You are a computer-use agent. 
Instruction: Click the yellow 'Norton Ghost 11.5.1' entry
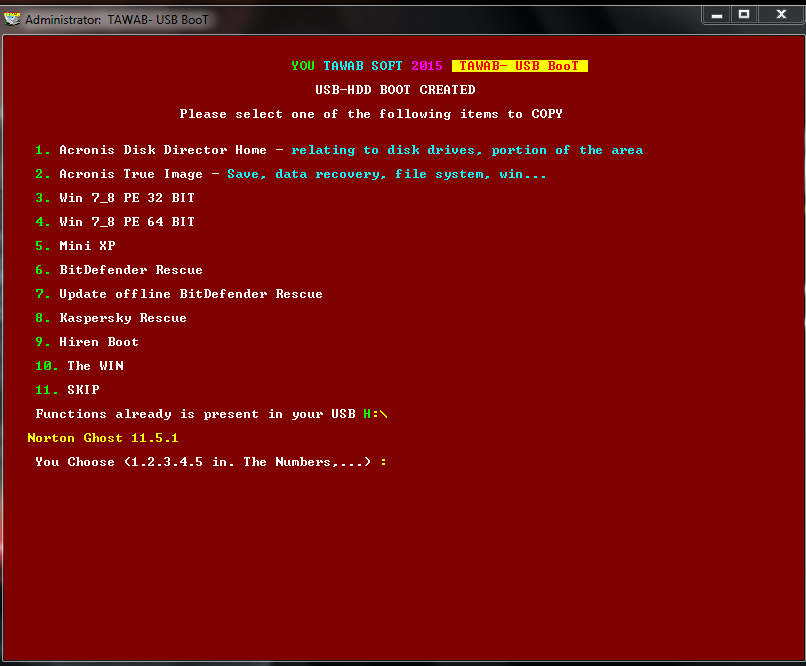click(103, 438)
